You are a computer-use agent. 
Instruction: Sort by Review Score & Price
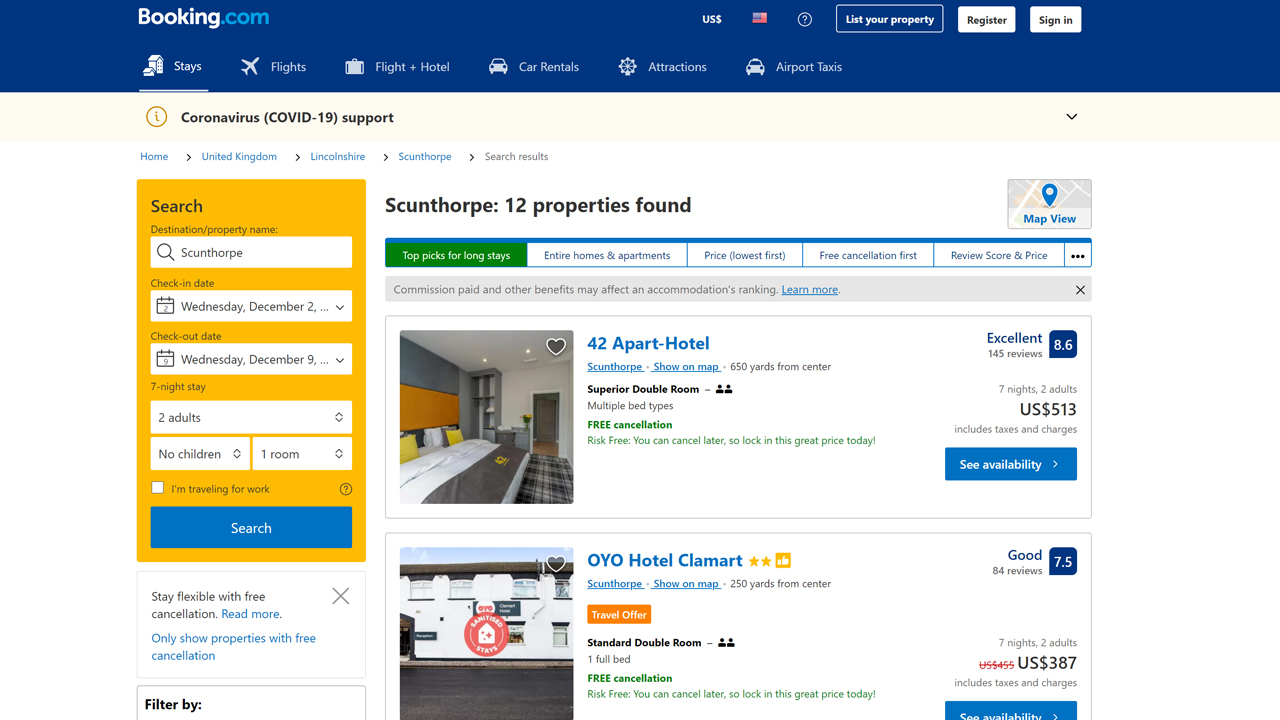999,255
